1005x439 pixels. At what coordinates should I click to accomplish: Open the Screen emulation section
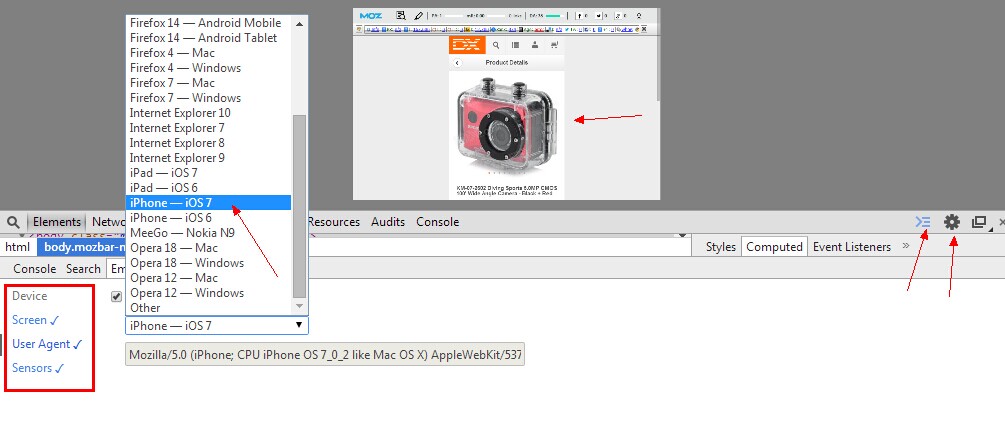coord(35,320)
